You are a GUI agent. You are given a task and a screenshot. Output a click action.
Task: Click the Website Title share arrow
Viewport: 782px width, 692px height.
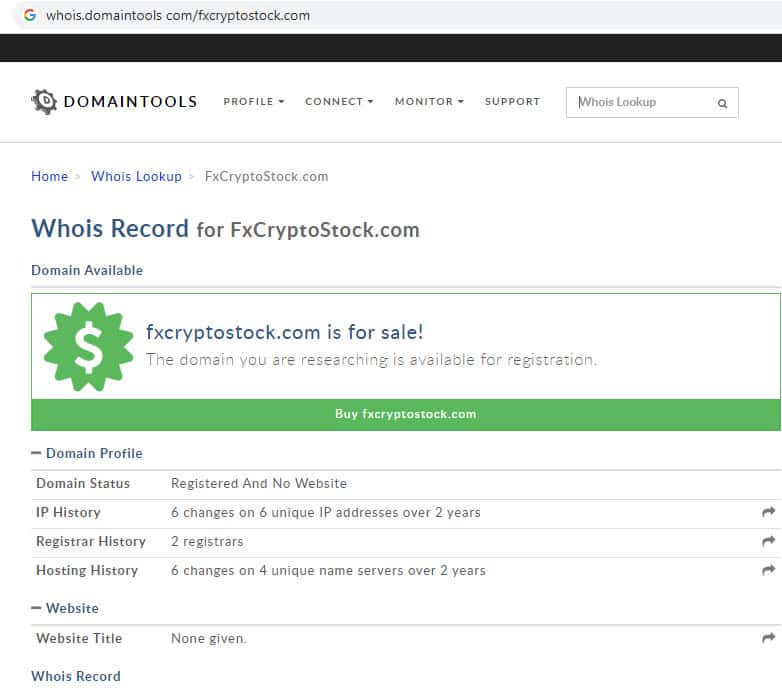tap(768, 638)
